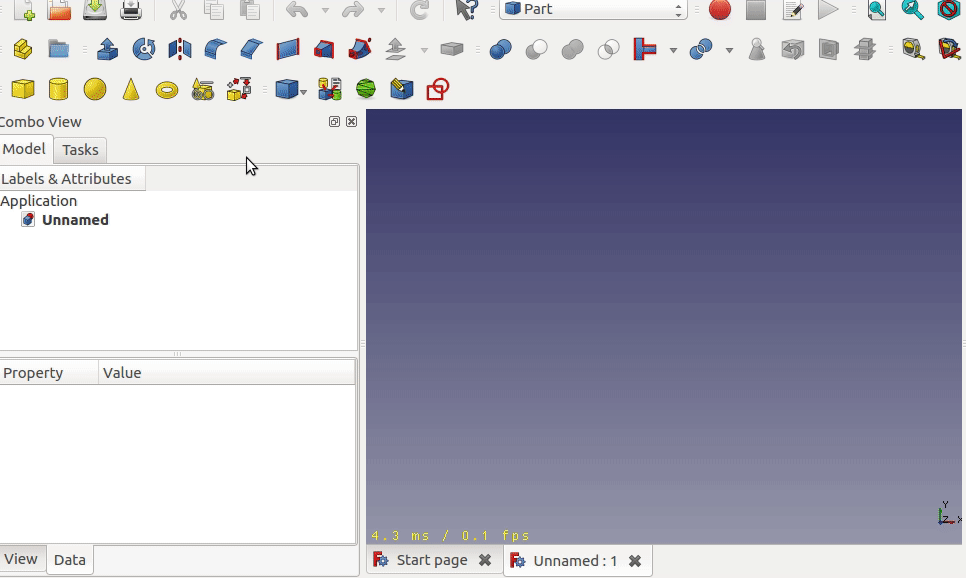Create a cone primitive
The width and height of the screenshot is (966, 578).
tap(131, 89)
